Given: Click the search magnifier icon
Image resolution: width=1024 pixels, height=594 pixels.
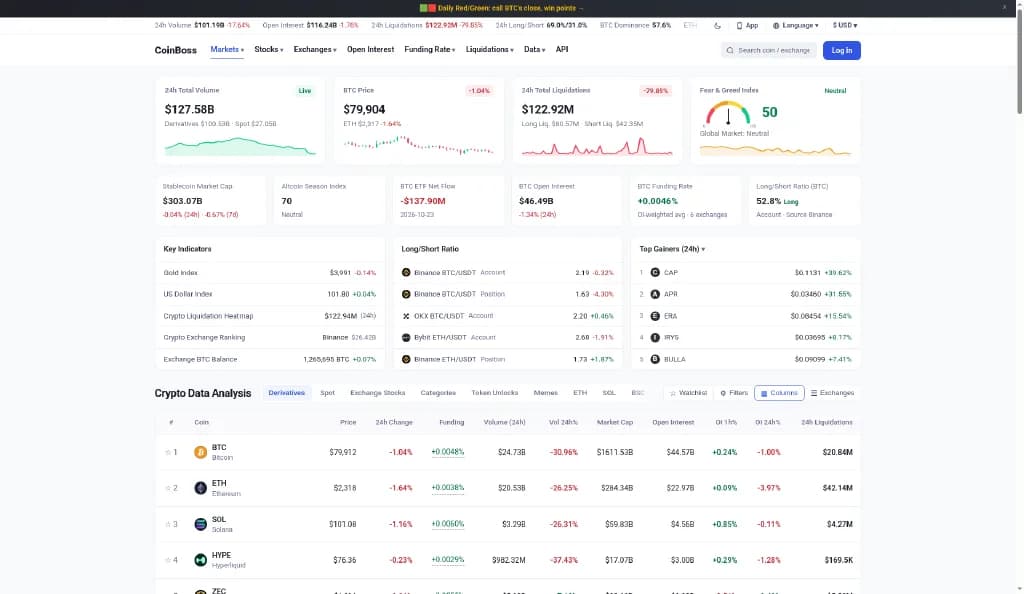Looking at the screenshot, I should pos(730,50).
